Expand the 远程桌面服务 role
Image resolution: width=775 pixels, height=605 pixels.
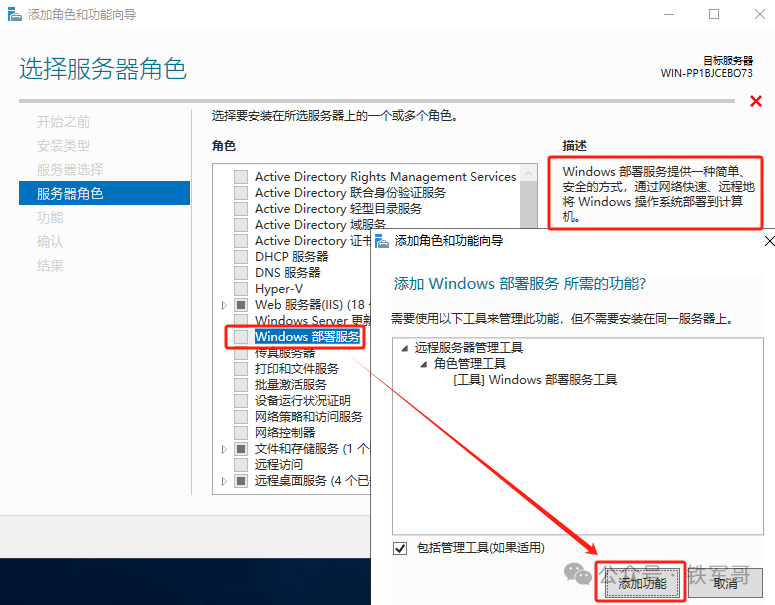pos(224,481)
